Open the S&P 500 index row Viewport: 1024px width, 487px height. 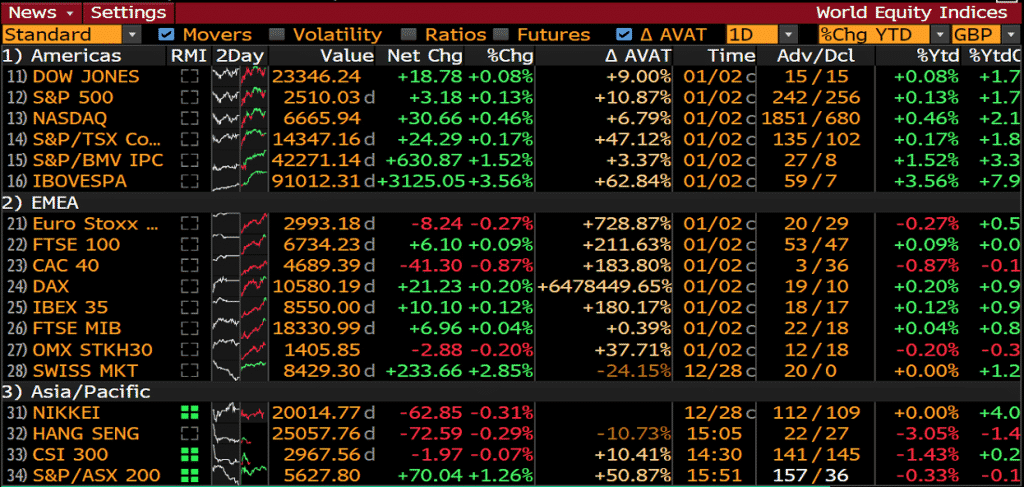click(x=73, y=98)
